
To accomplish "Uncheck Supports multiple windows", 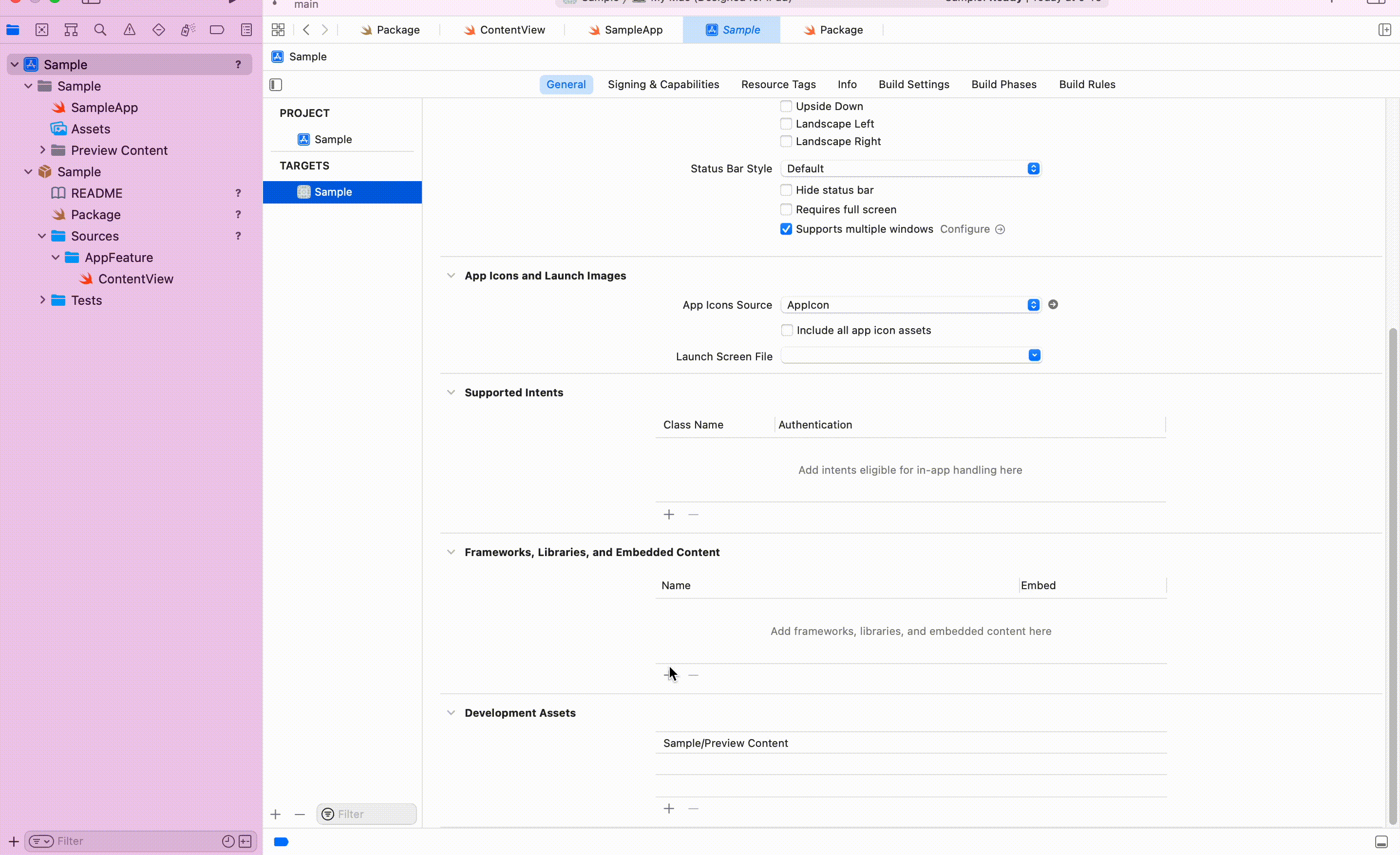I will point(786,229).
